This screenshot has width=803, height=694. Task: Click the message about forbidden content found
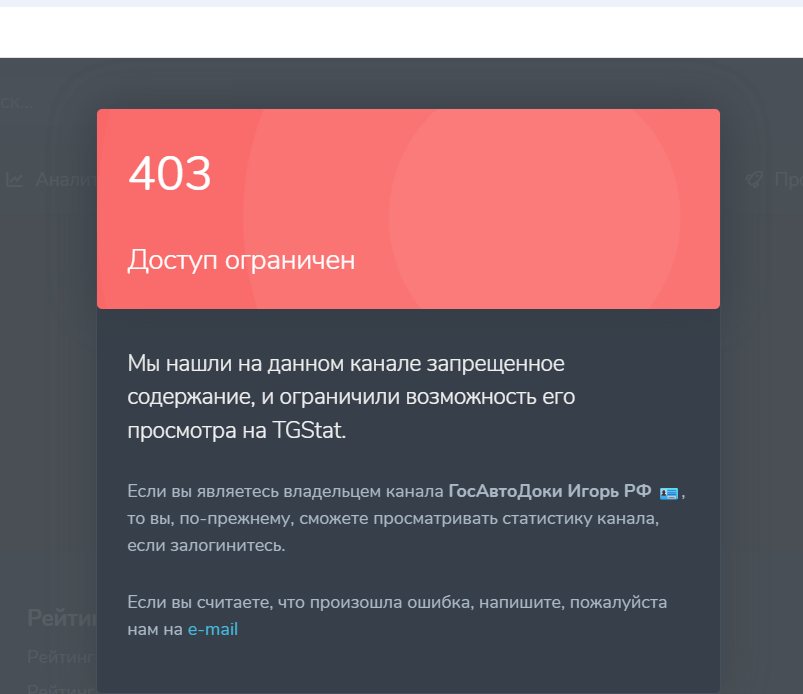[x=346, y=396]
